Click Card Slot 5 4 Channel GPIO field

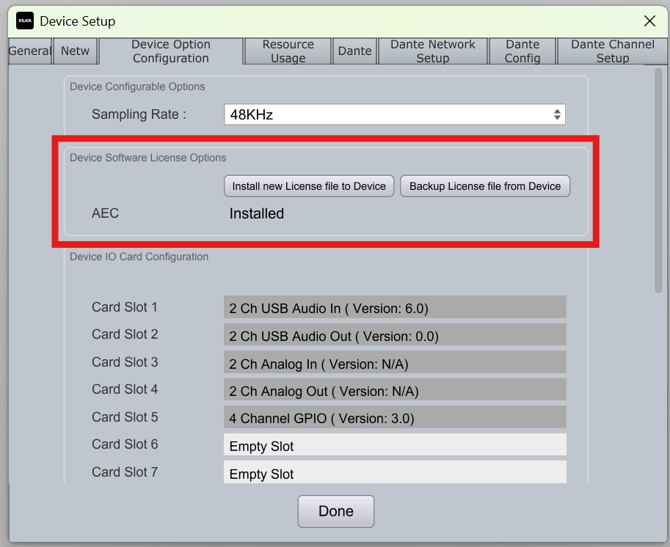[394, 418]
